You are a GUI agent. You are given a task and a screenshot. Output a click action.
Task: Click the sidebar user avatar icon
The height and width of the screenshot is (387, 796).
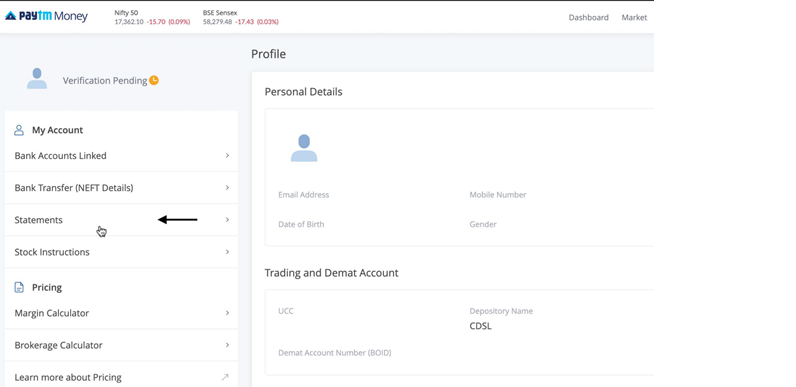point(37,79)
